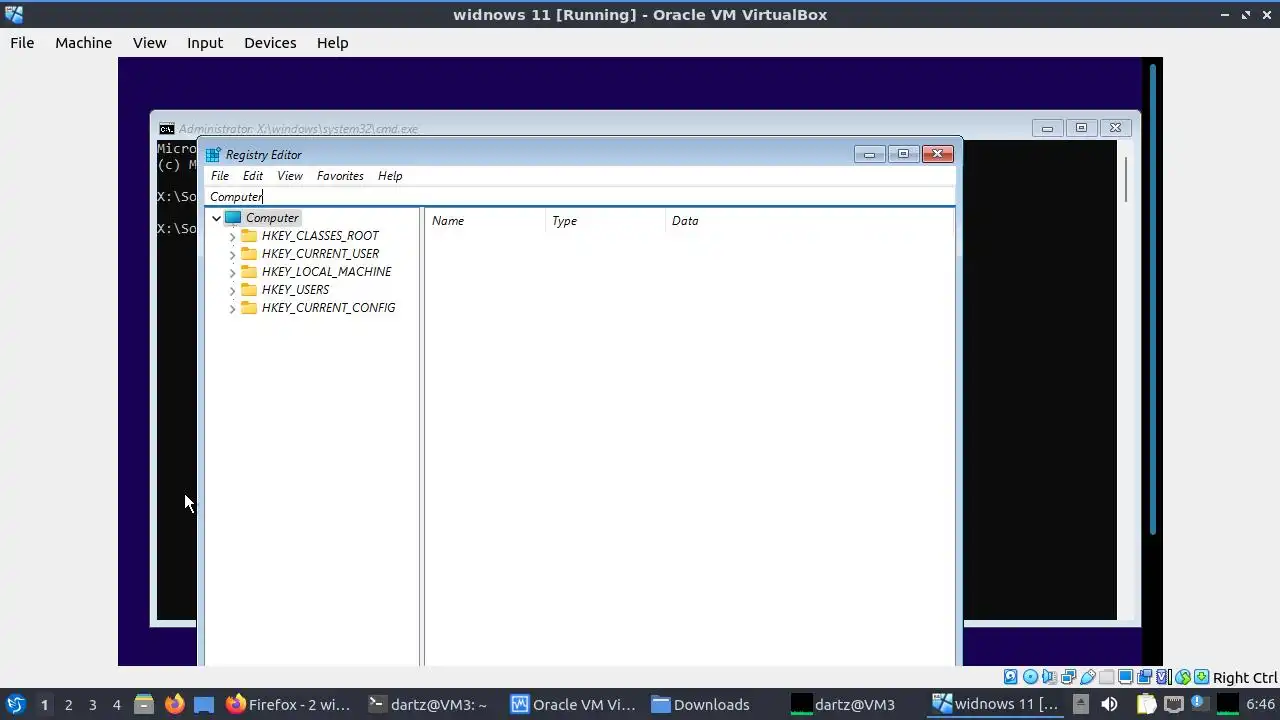Switch to workspace 2
The image size is (1280, 720).
coord(68,704)
